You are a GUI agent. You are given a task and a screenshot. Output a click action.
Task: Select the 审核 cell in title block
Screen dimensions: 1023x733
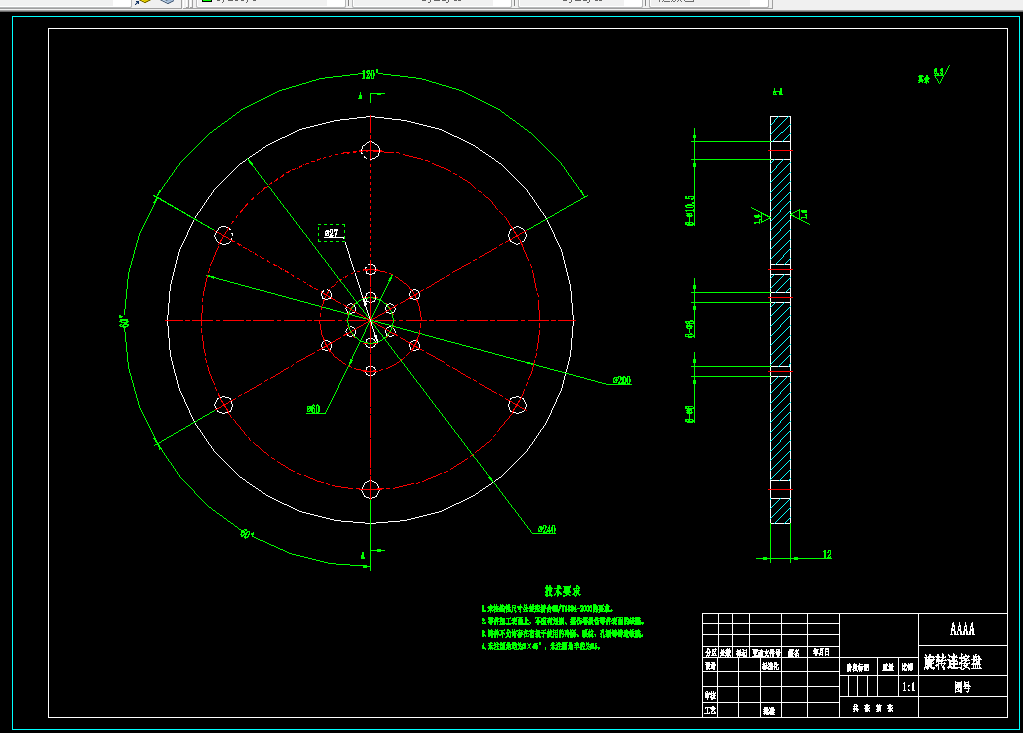(x=710, y=695)
